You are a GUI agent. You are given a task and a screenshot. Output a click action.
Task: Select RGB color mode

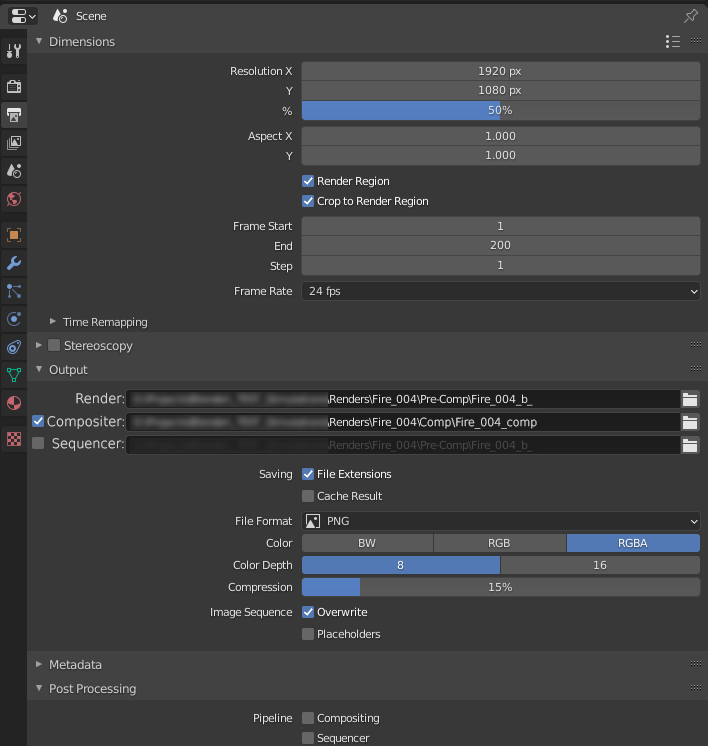coord(500,543)
